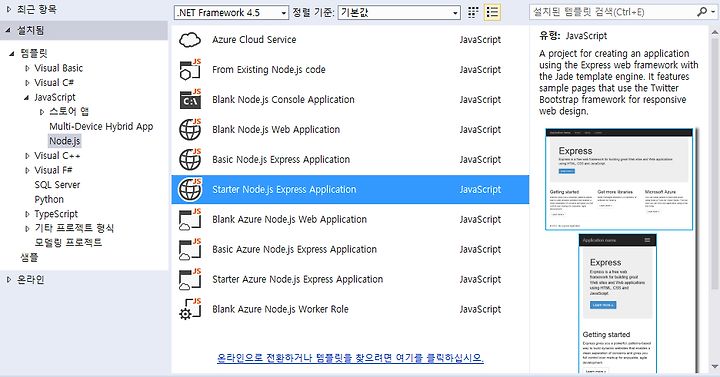This screenshot has width=720, height=377.
Task: Select Blank Azure Node.js Web Application name
Action: (289, 219)
